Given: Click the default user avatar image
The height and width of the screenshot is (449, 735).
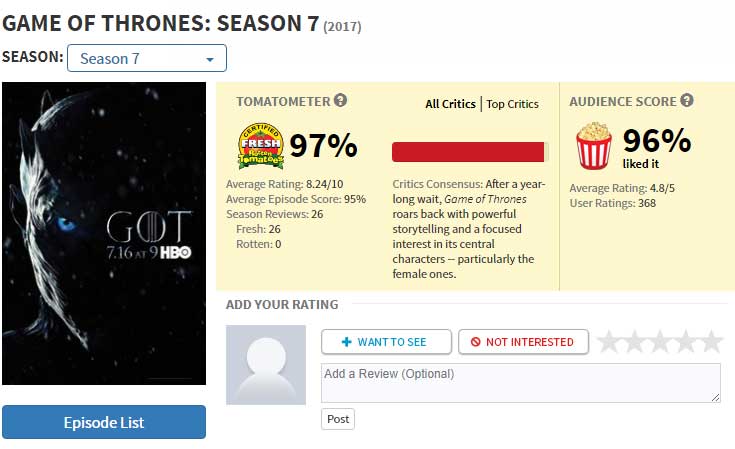Looking at the screenshot, I should (x=266, y=365).
